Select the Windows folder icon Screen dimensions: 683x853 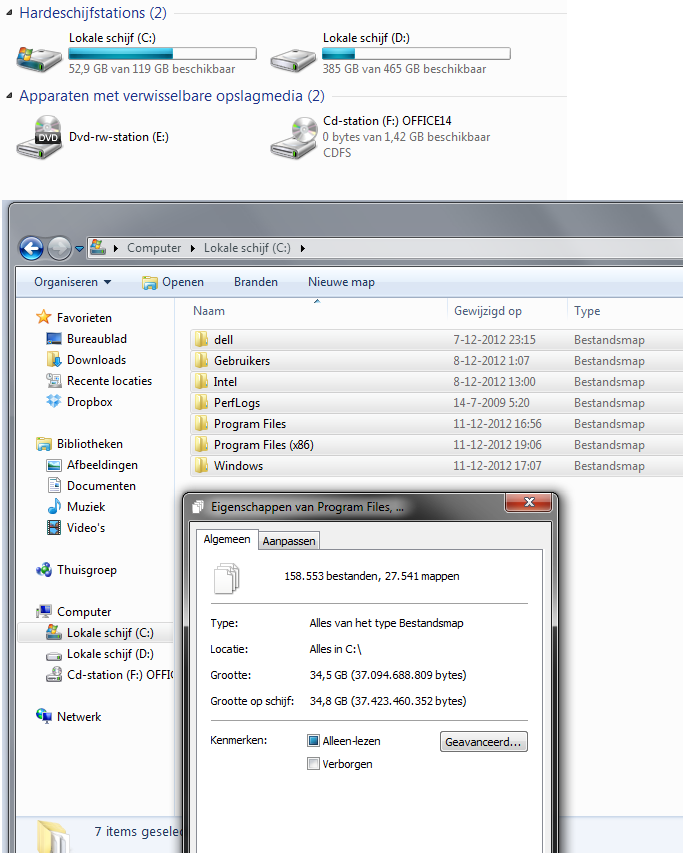click(x=201, y=465)
